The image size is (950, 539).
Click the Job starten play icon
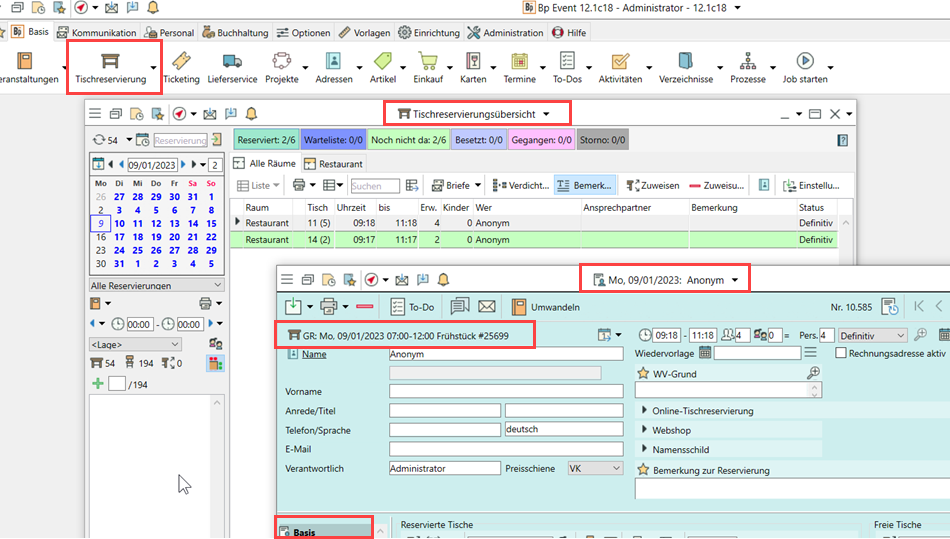[x=804, y=61]
